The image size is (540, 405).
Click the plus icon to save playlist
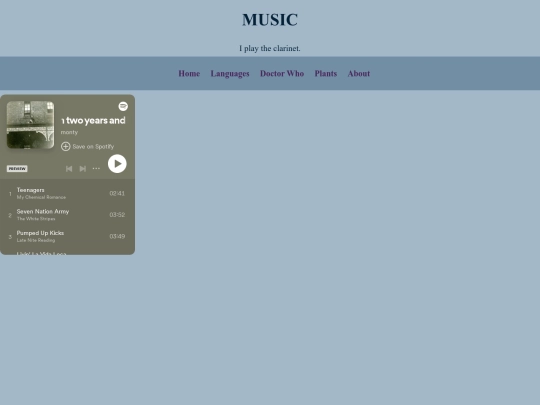(x=65, y=146)
